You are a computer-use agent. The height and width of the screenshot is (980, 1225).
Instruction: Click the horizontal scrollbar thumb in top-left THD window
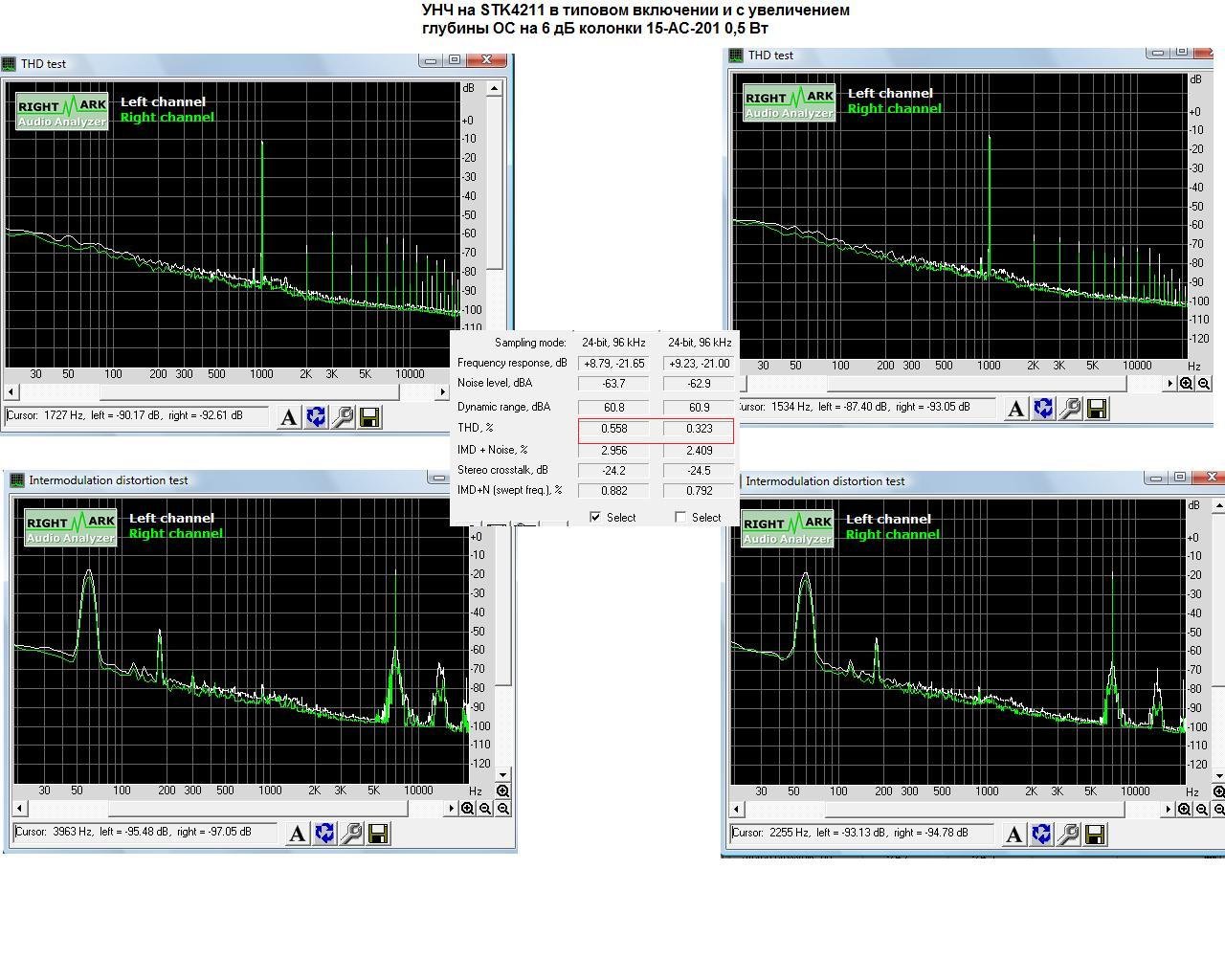point(249,391)
